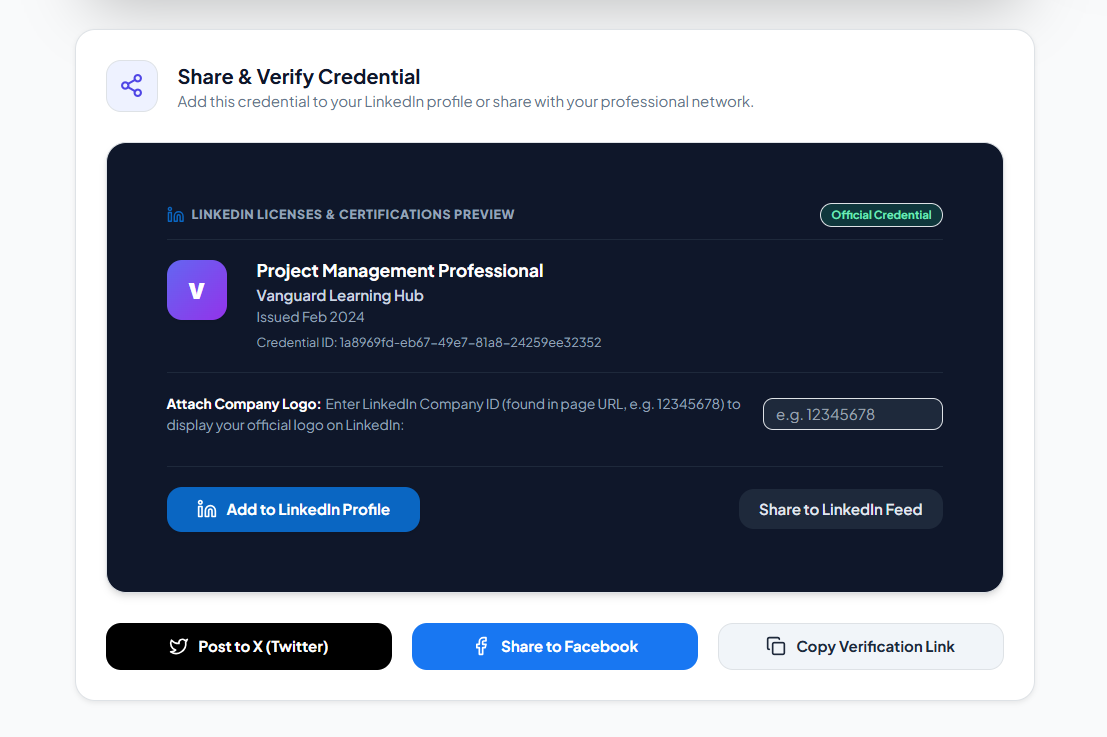Click the Credential ID value
The height and width of the screenshot is (737, 1107).
470,342
